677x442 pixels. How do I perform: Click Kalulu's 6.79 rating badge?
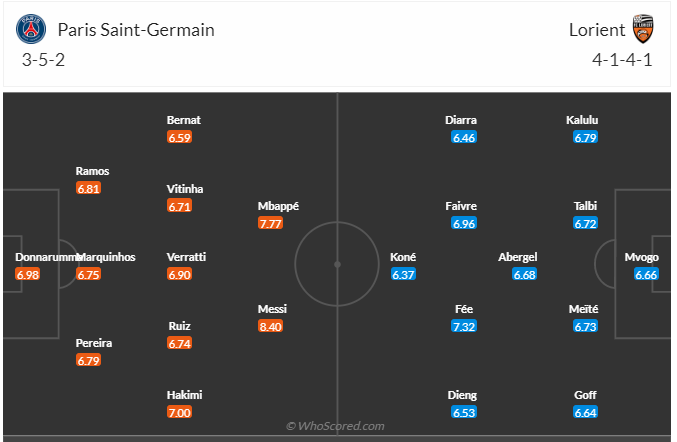(x=586, y=137)
